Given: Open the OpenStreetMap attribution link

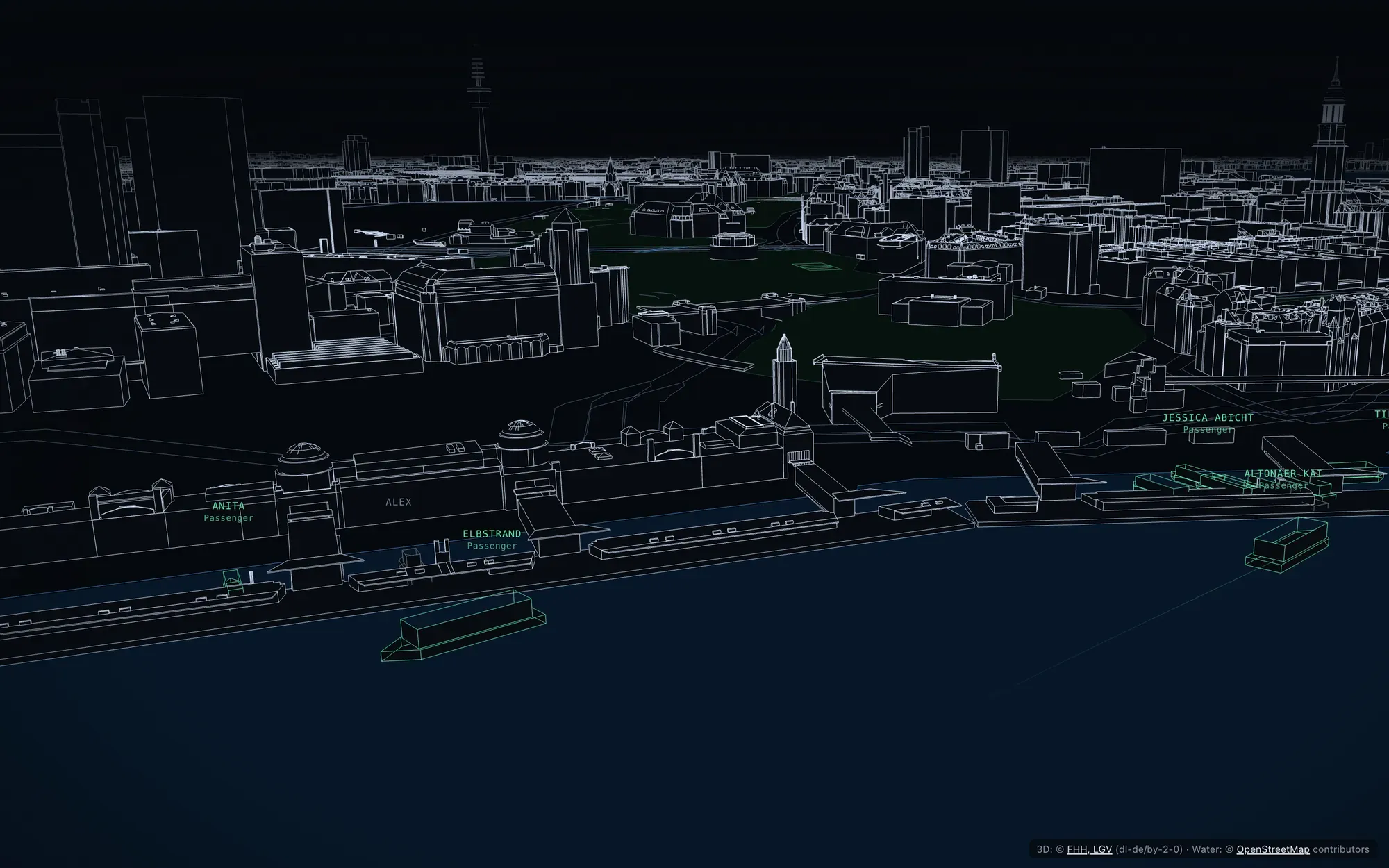Looking at the screenshot, I should pyautogui.click(x=1272, y=849).
